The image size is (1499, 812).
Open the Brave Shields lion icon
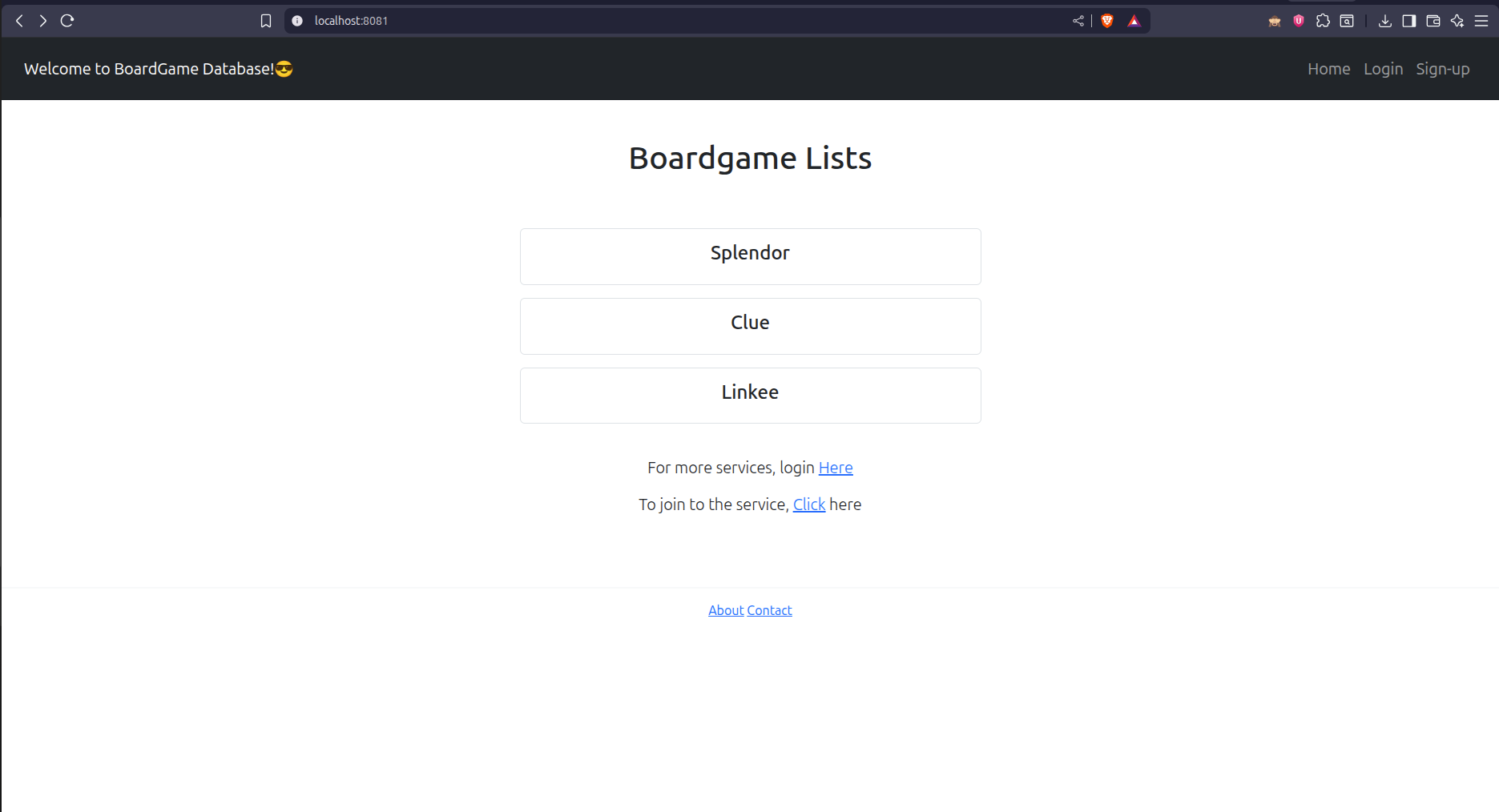1107,21
